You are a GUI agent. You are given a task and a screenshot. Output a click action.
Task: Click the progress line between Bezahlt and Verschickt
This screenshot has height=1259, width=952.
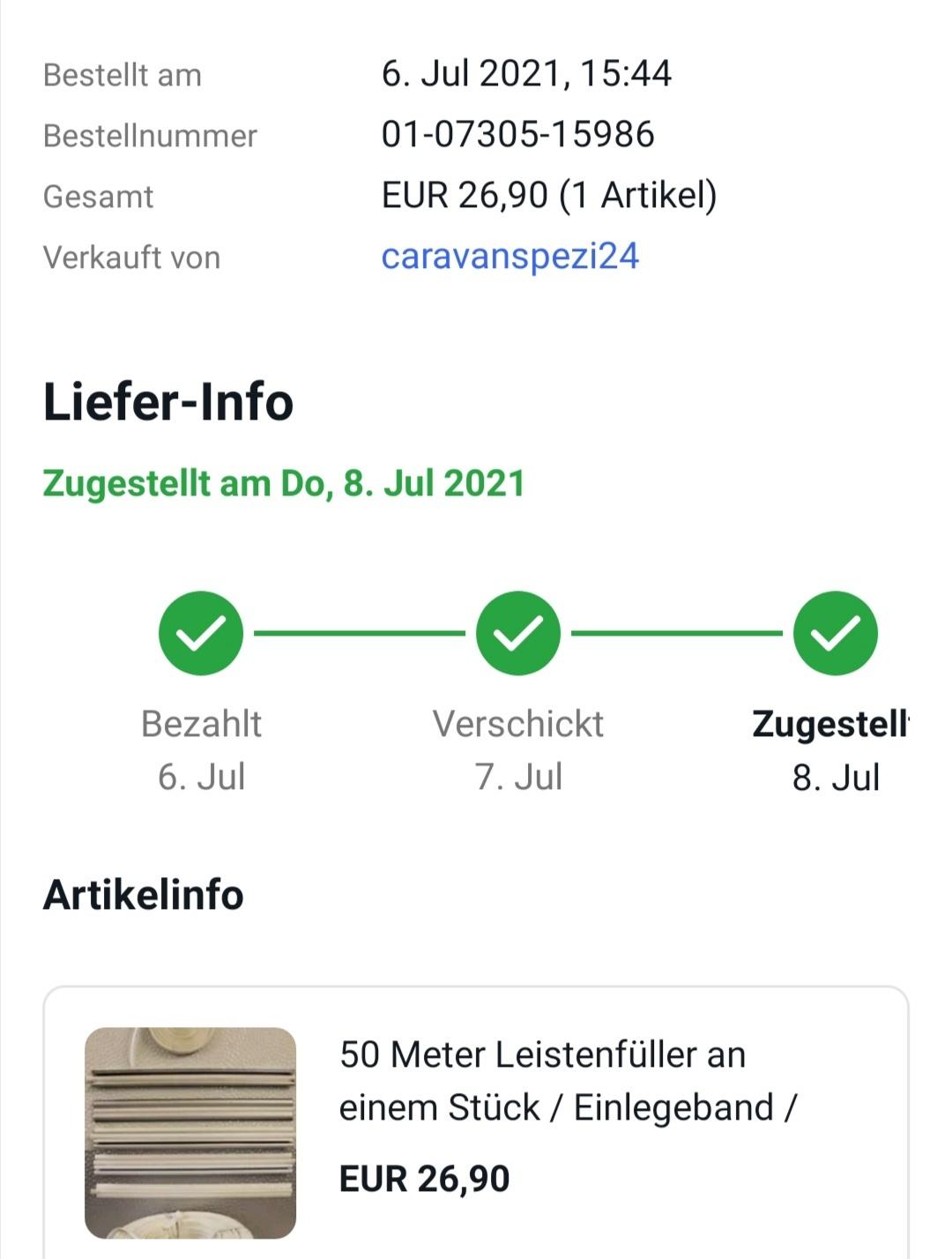(x=360, y=633)
